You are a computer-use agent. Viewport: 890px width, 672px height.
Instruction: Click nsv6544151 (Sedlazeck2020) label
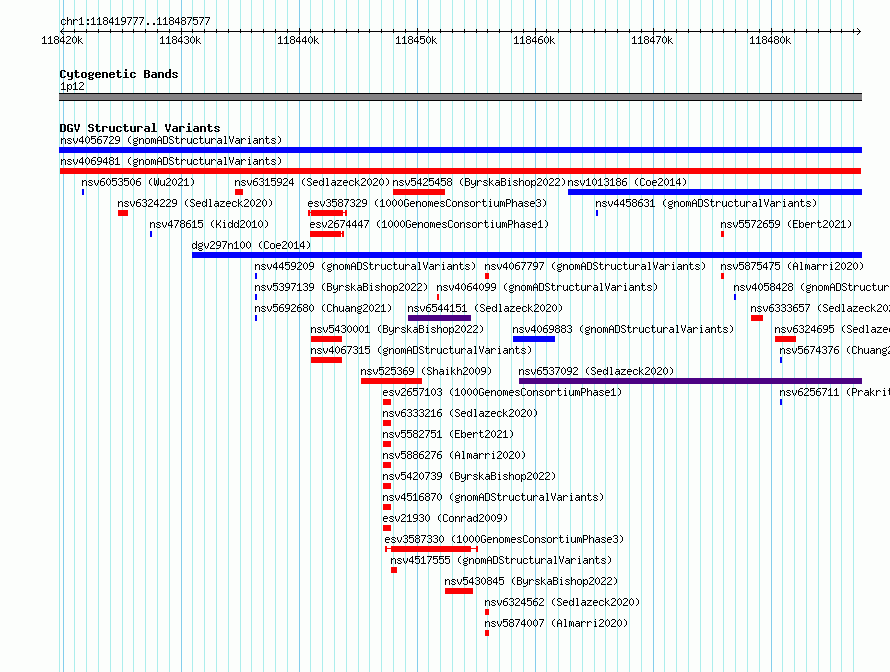[x=485, y=308]
